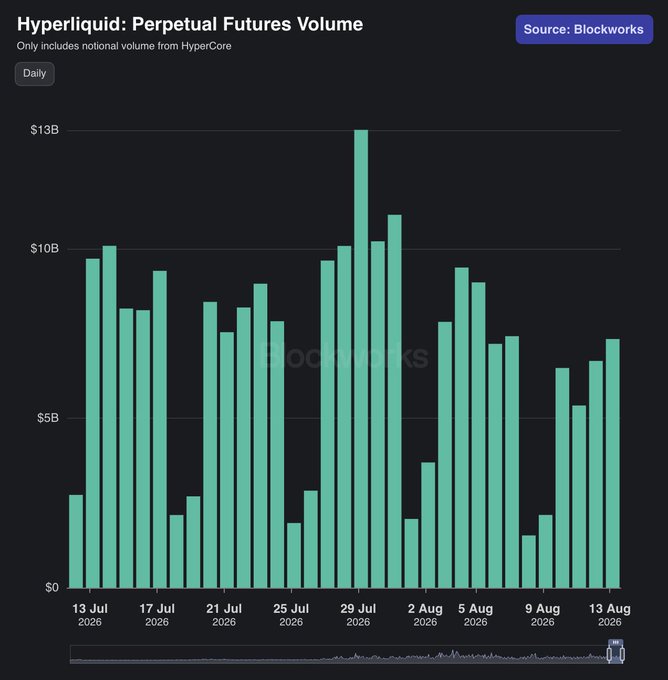668x680 pixels.
Task: Click the grip atop the range selector window
Action: pyautogui.click(x=616, y=642)
